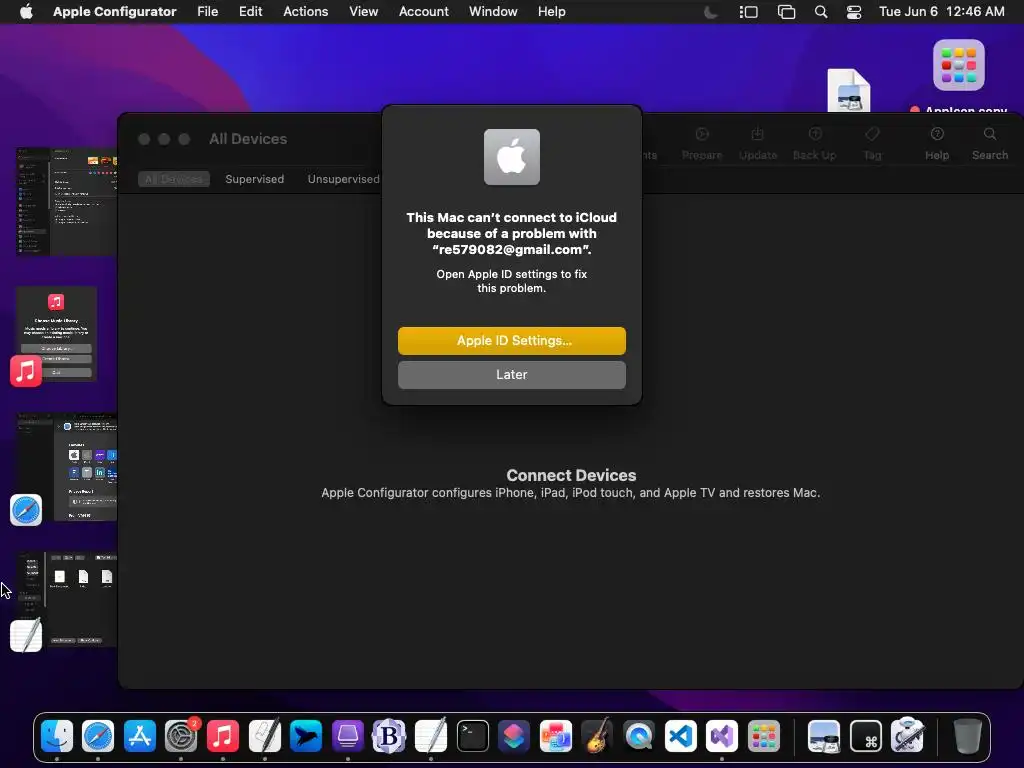Open the Account menu
Screen dimensions: 1024x768
424,12
